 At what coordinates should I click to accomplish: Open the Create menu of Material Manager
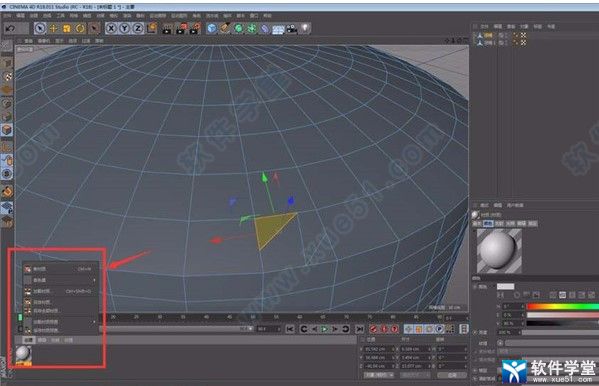click(29, 340)
